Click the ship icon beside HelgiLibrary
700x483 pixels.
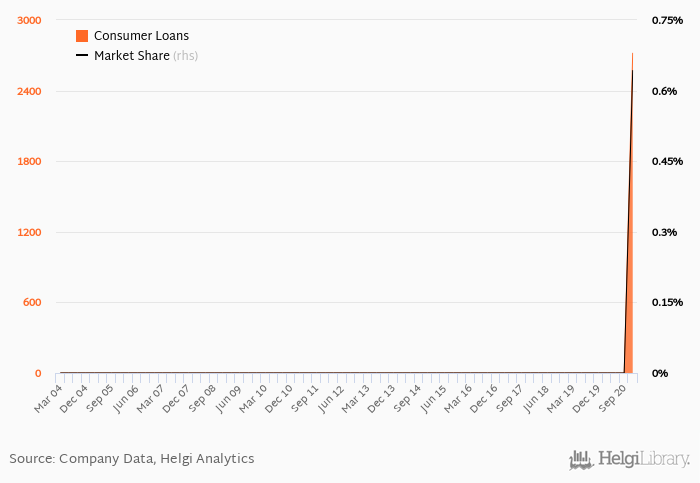click(581, 460)
